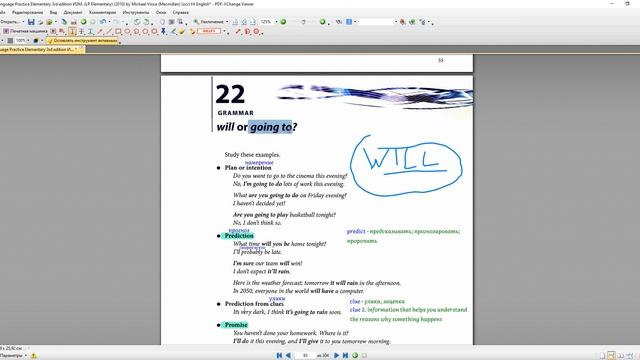The width and height of the screenshot is (640, 360).
Task: Select the Sticky Note pin tool
Action: [163, 31]
